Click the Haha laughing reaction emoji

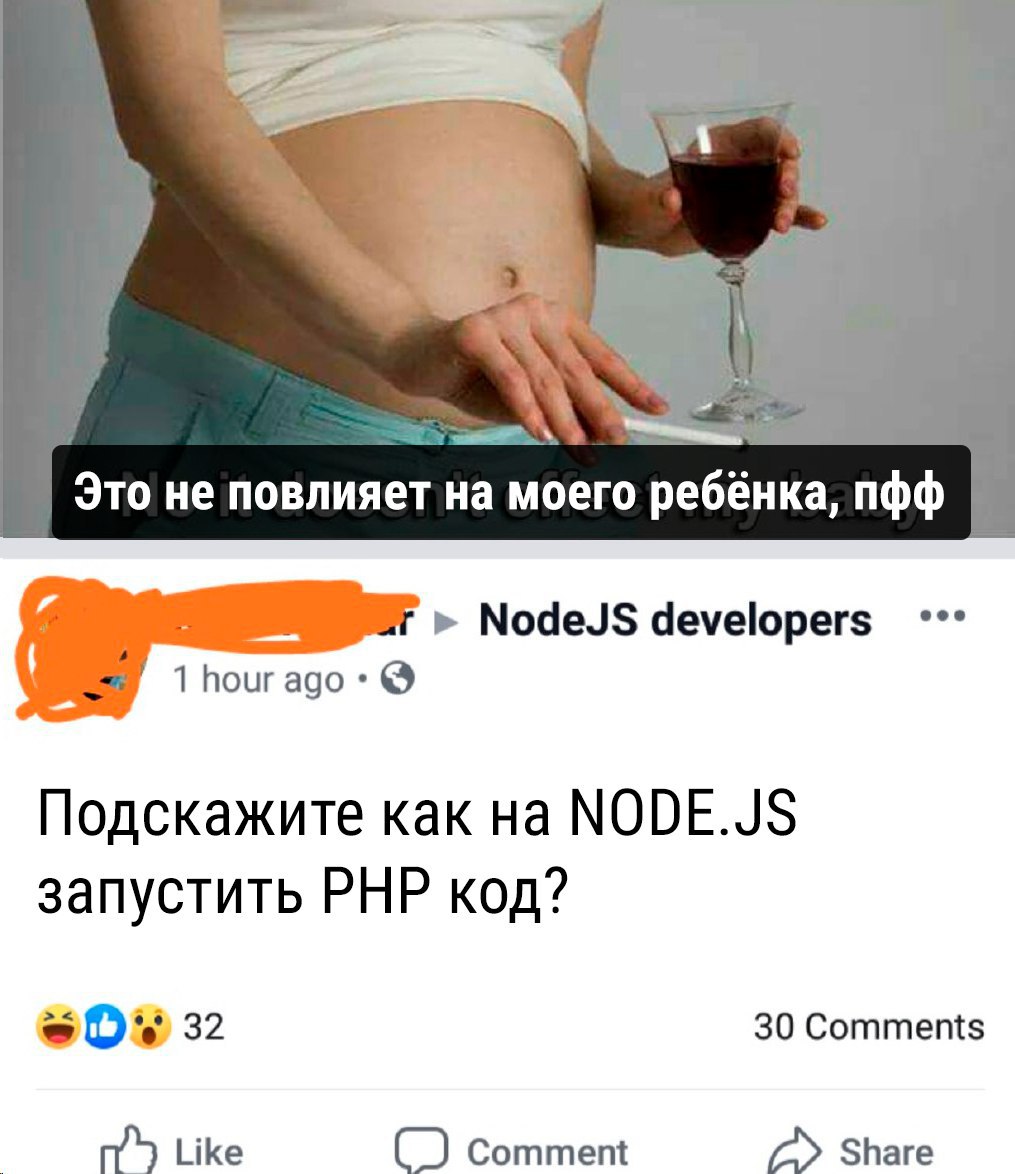coord(58,1027)
